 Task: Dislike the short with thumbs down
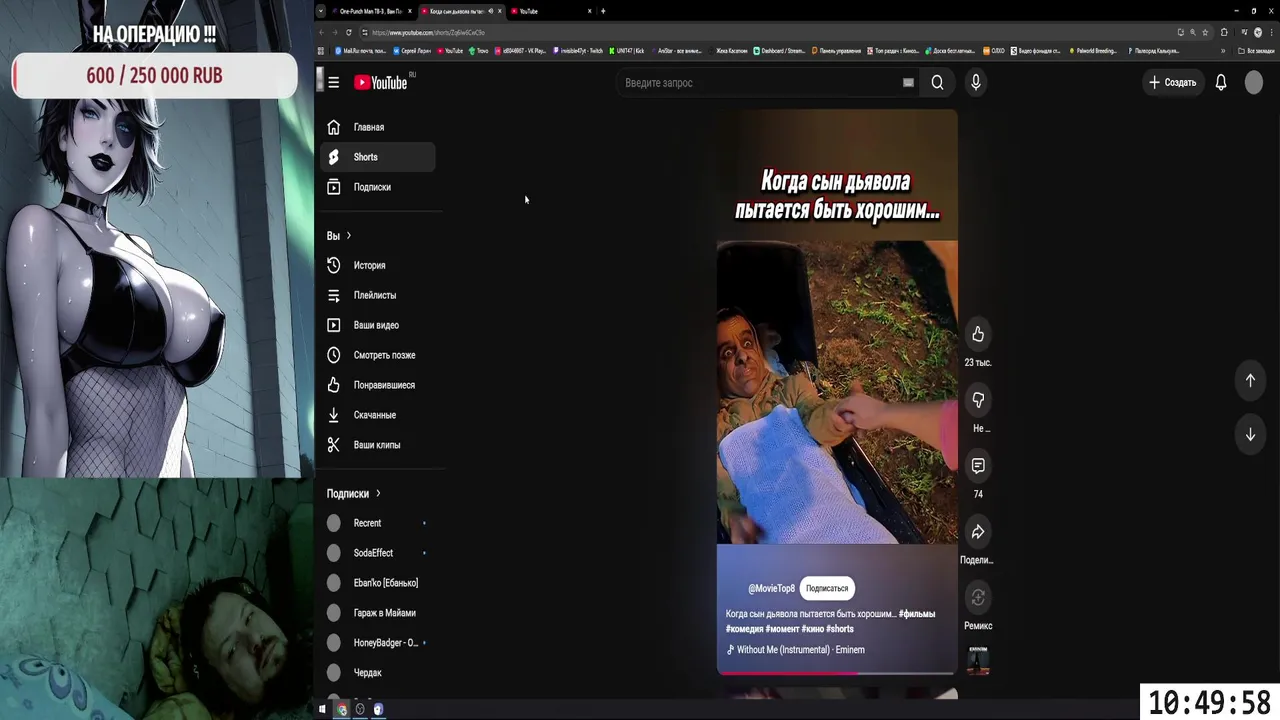[x=978, y=400]
